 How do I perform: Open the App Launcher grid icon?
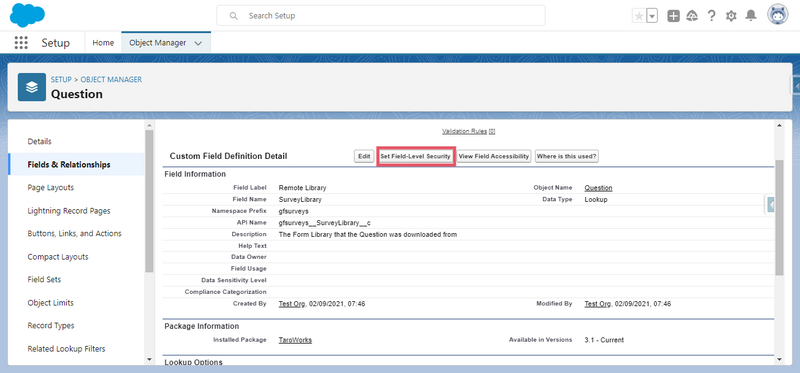tap(21, 43)
